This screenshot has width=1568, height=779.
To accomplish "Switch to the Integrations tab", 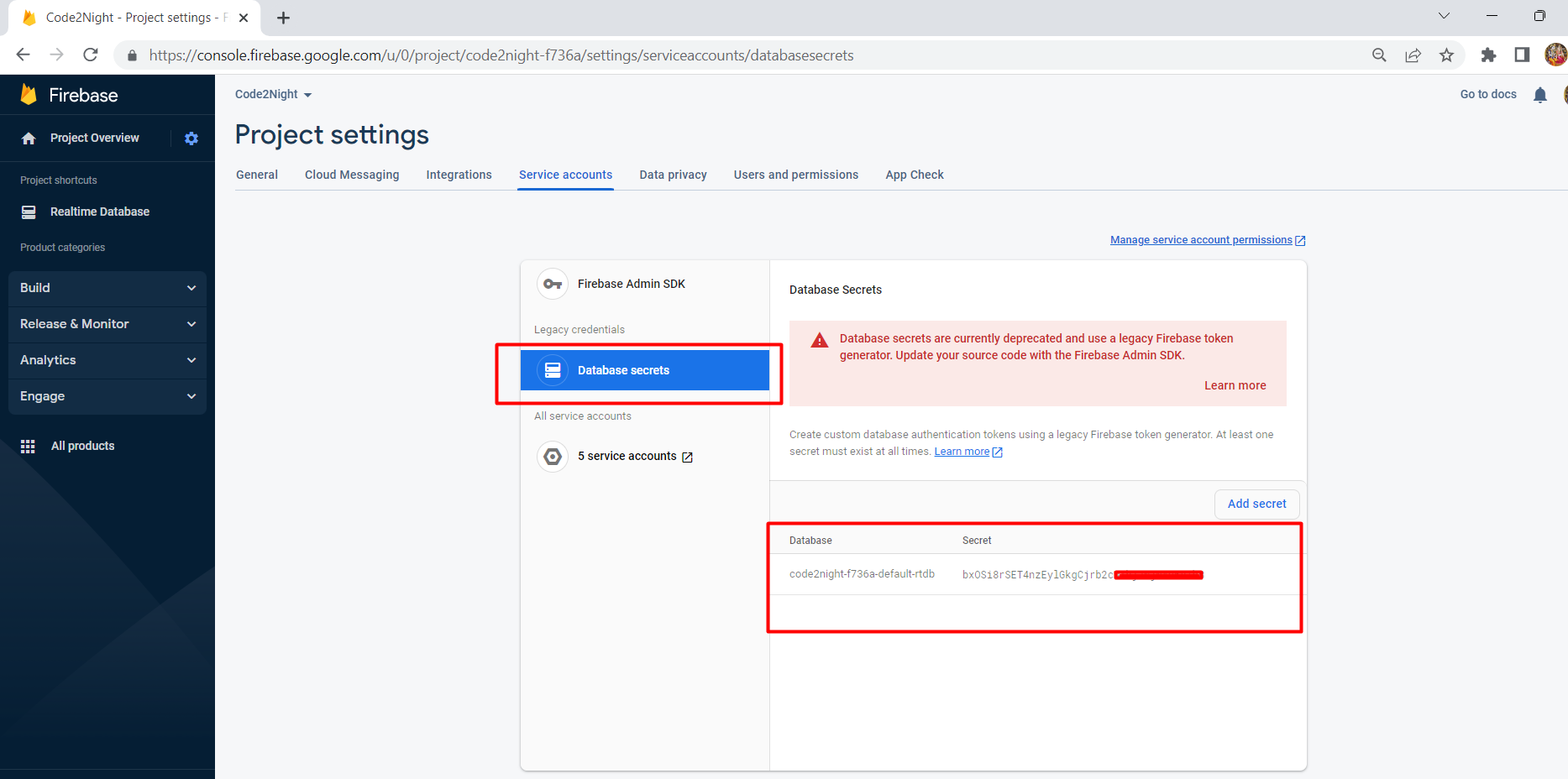I will coord(459,175).
